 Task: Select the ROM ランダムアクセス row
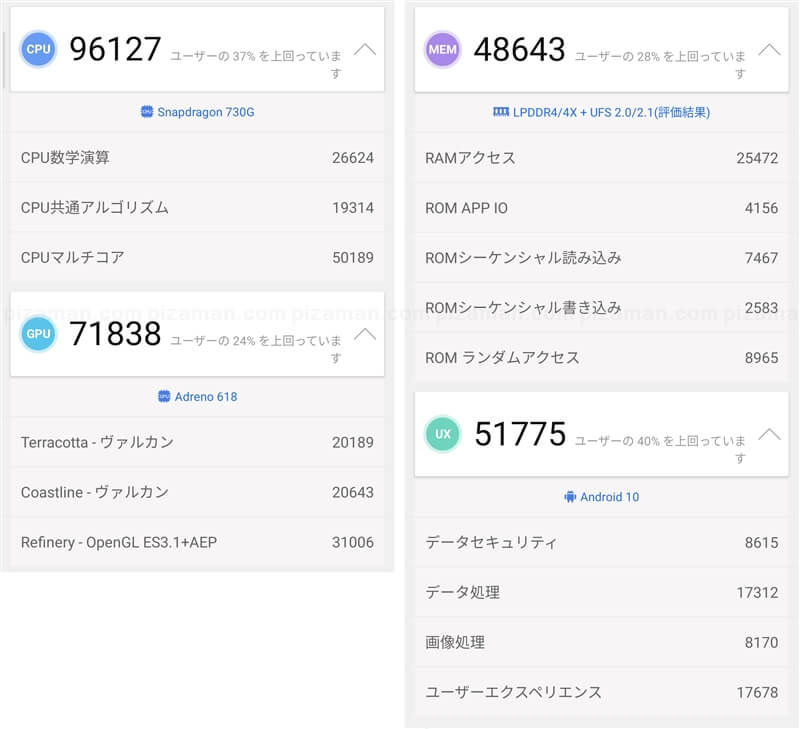pos(601,358)
